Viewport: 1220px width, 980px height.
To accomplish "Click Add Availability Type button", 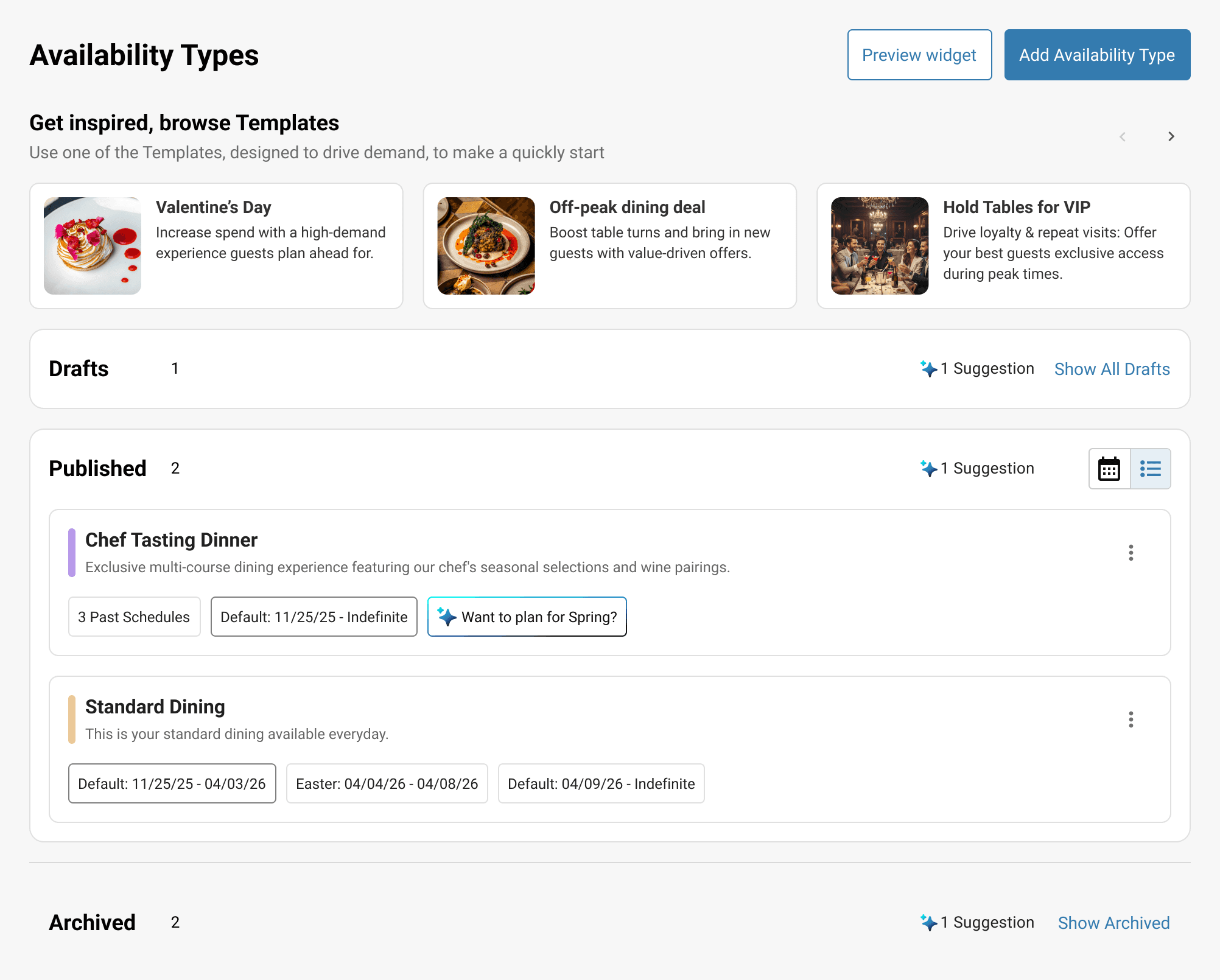I will pos(1096,55).
